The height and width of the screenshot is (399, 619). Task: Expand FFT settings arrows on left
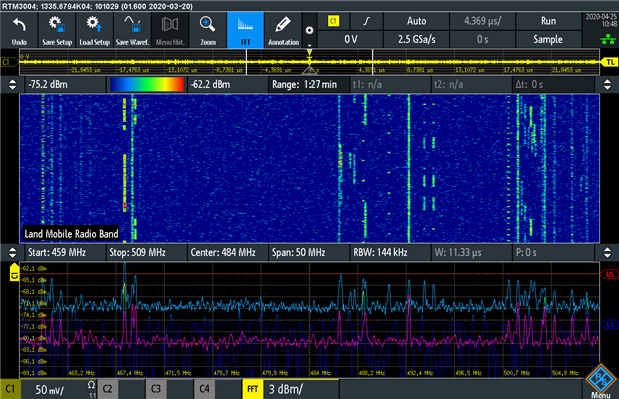pyautogui.click(x=12, y=253)
